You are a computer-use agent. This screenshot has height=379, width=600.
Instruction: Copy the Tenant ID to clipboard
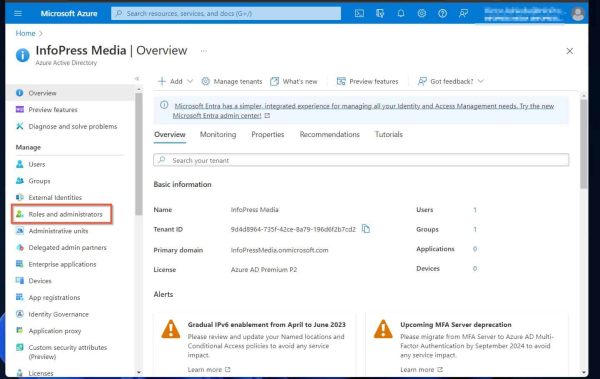366,229
